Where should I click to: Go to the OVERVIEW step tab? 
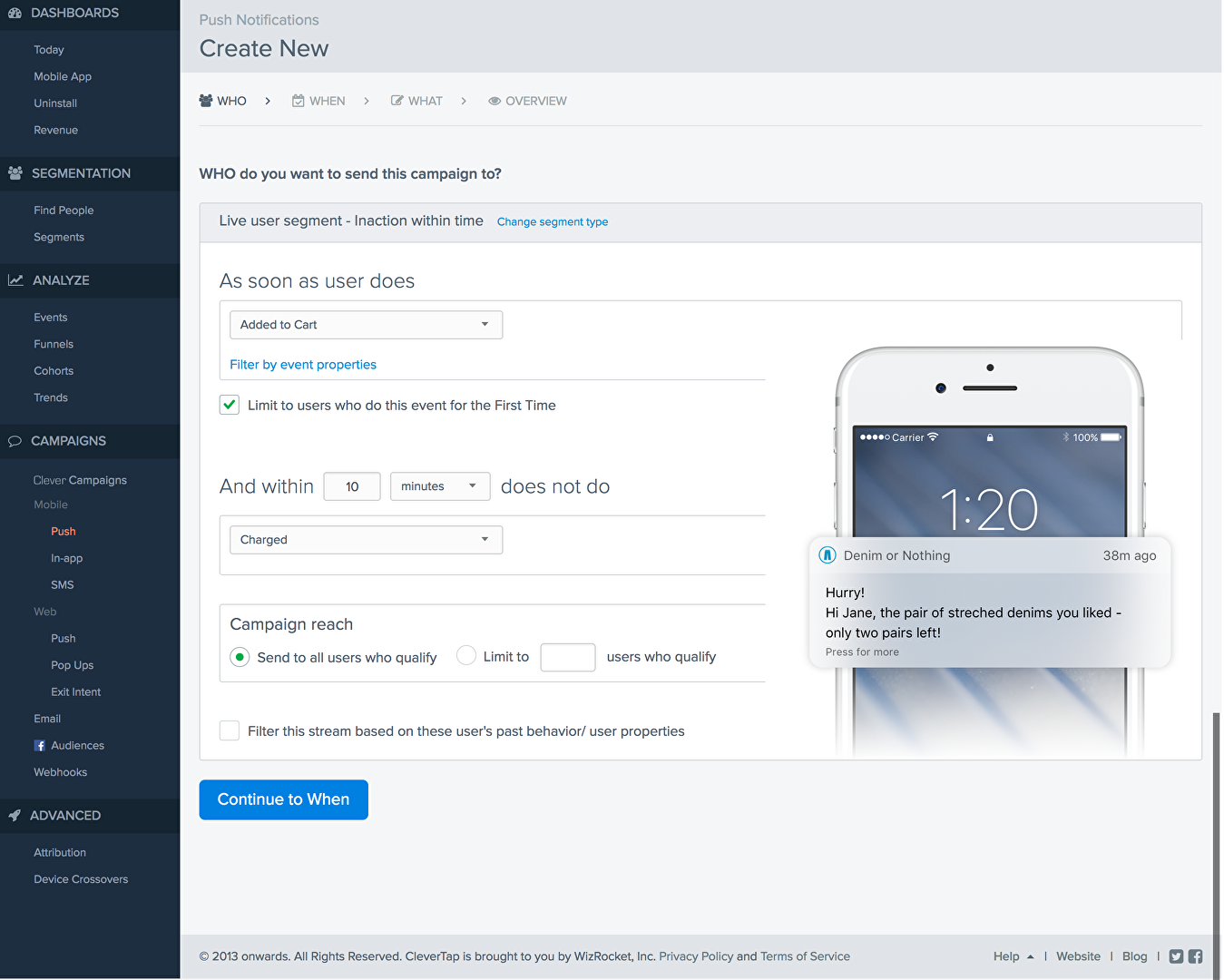[x=527, y=101]
